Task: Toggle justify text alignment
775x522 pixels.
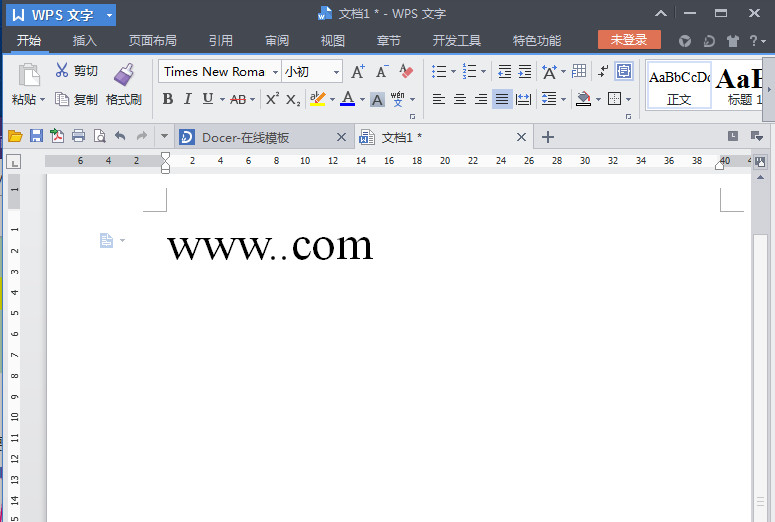Action: tap(501, 99)
